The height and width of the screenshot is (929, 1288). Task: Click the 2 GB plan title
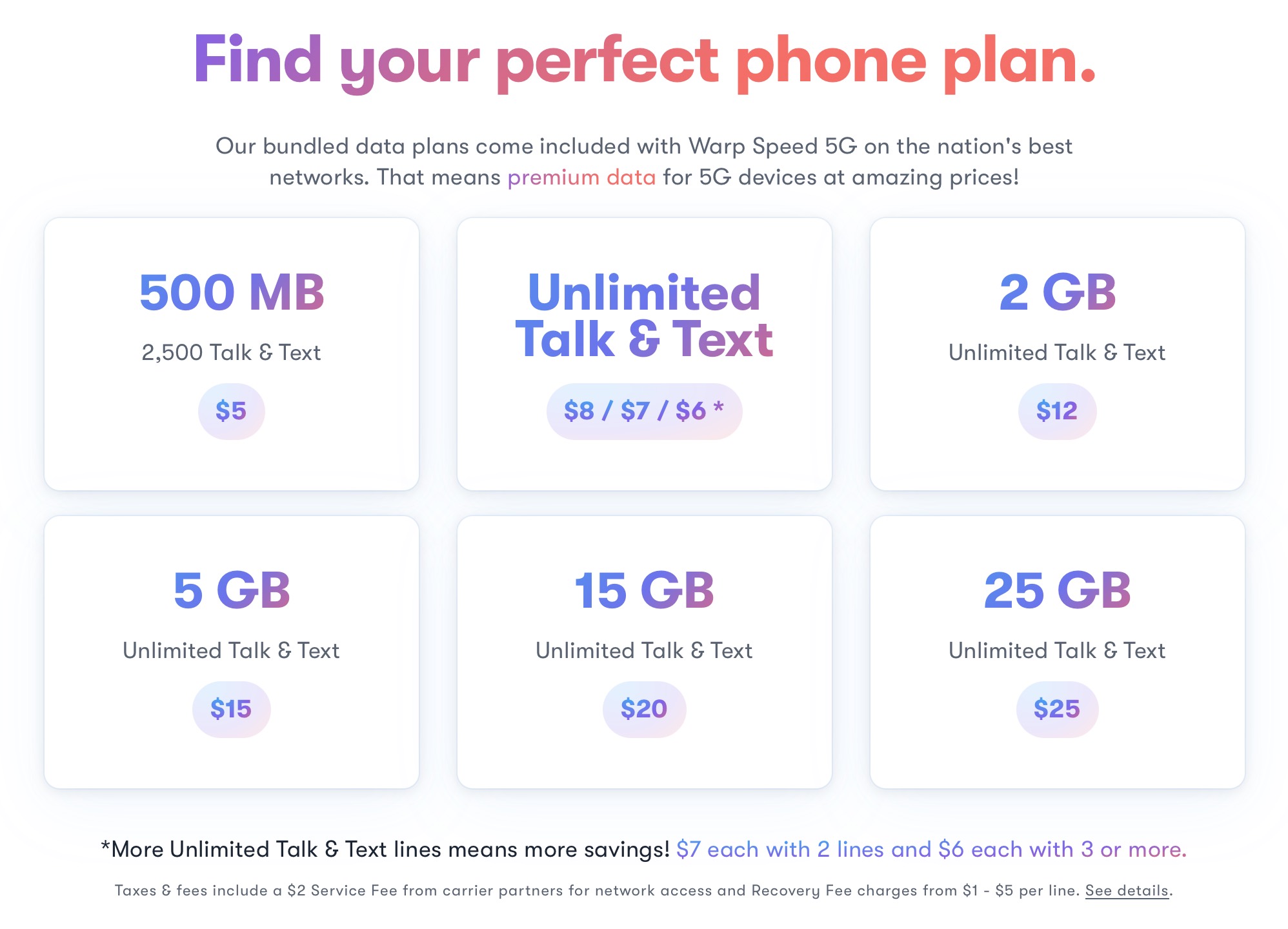1058,292
